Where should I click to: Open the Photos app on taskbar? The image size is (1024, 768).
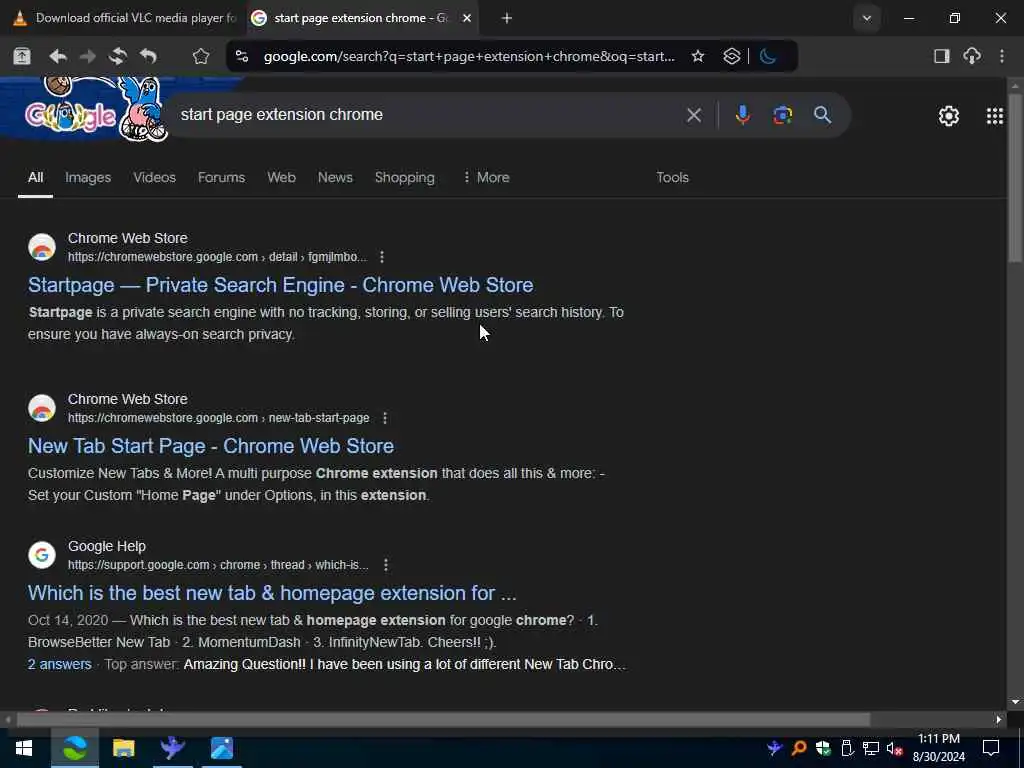[x=222, y=748]
